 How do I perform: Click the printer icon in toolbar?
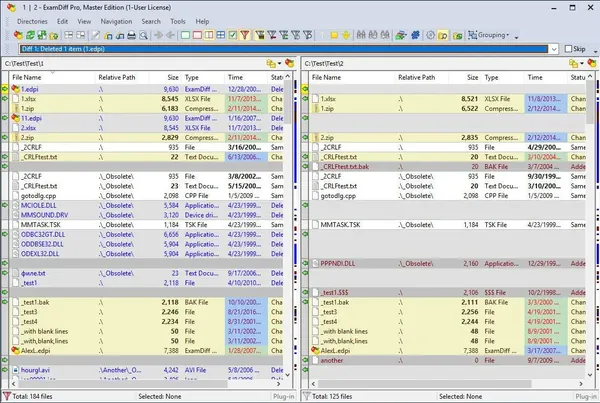click(x=132, y=36)
